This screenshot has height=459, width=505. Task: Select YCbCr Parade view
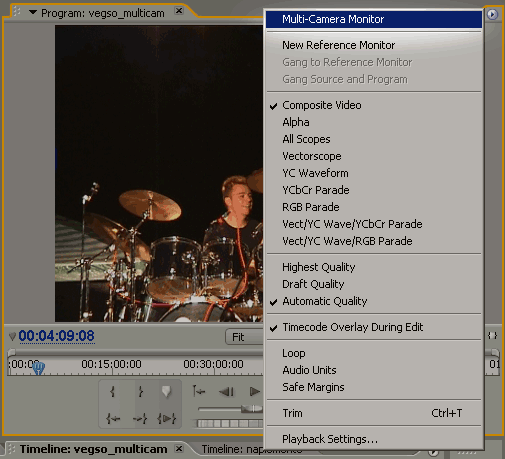pos(374,190)
